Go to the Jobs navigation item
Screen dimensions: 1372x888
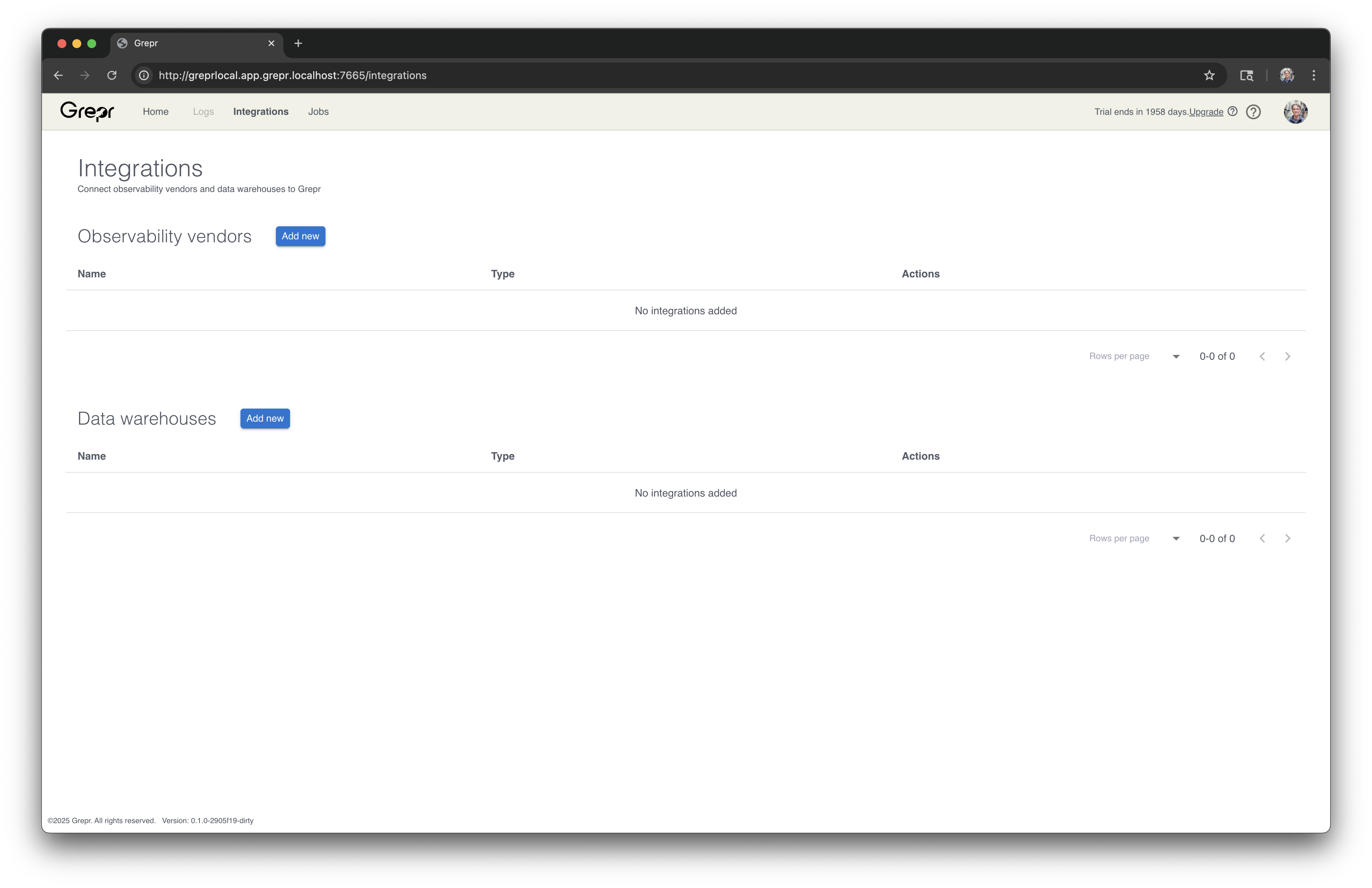coord(318,112)
